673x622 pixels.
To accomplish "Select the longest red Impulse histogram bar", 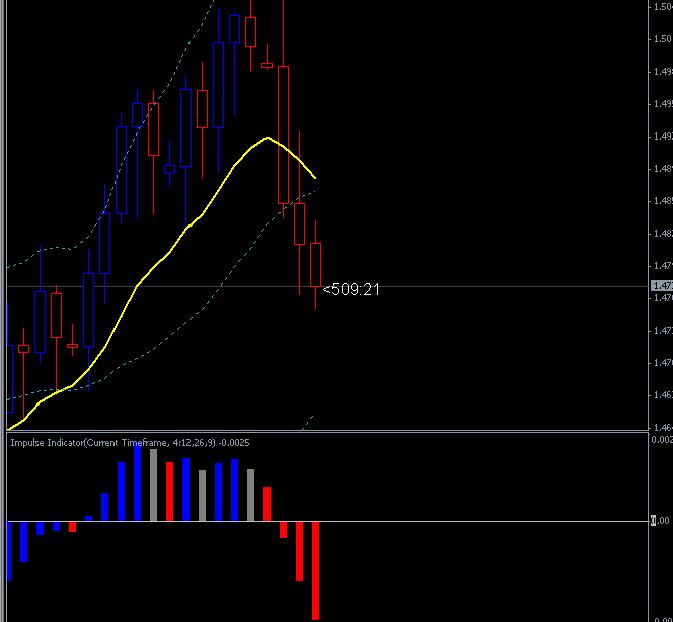I will (x=315, y=570).
